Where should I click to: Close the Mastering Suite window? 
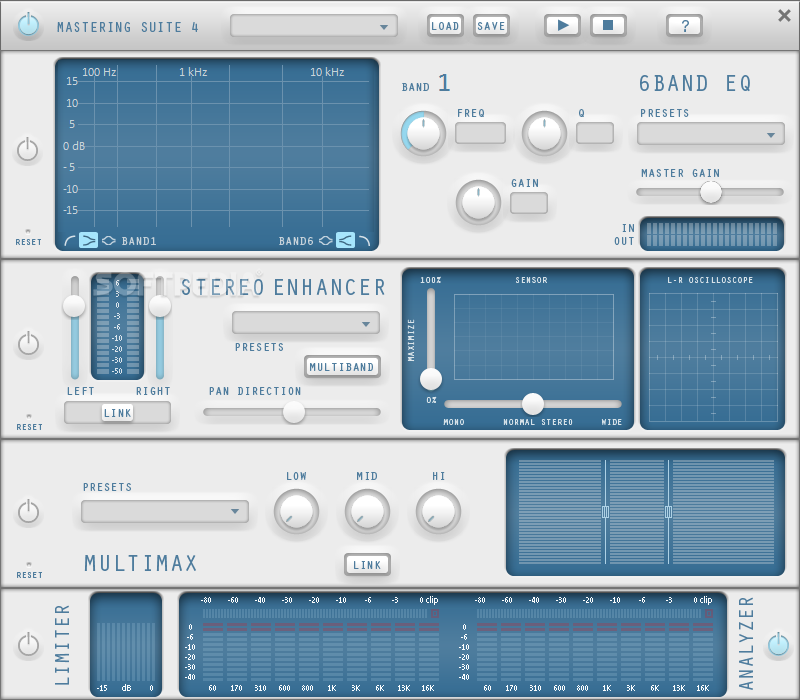[784, 16]
